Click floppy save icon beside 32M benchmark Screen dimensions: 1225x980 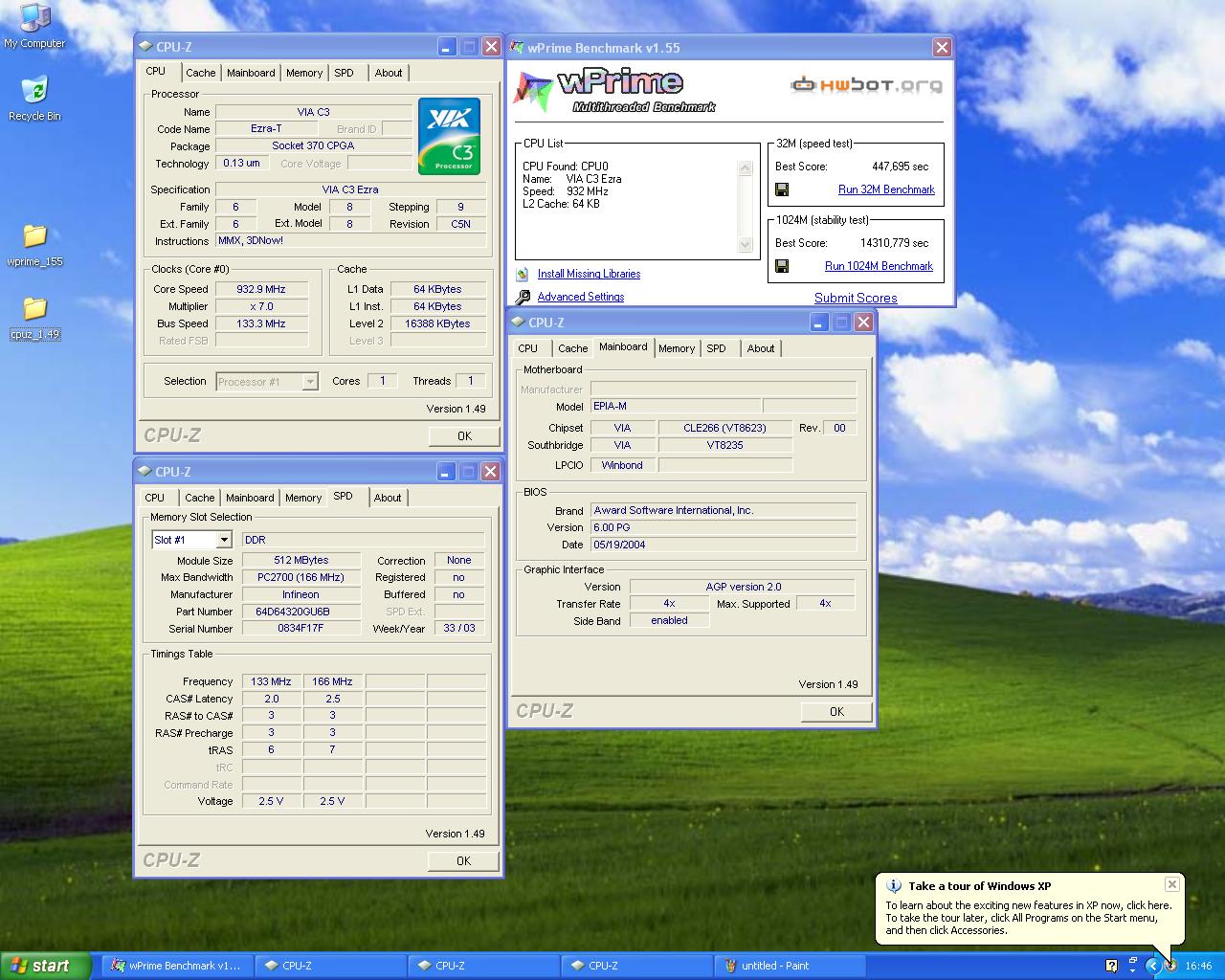pos(782,189)
